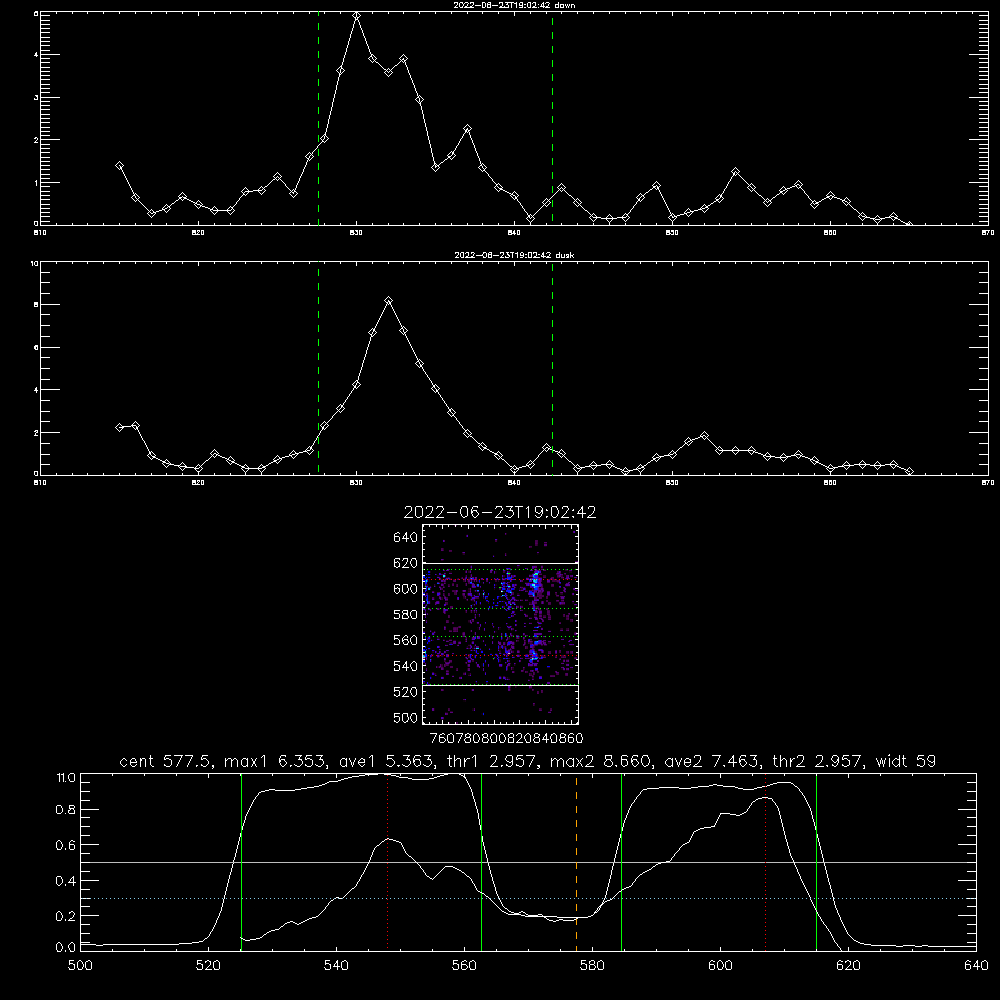Click the 'widt 59' value
1000x1000 pixels.
[906, 761]
